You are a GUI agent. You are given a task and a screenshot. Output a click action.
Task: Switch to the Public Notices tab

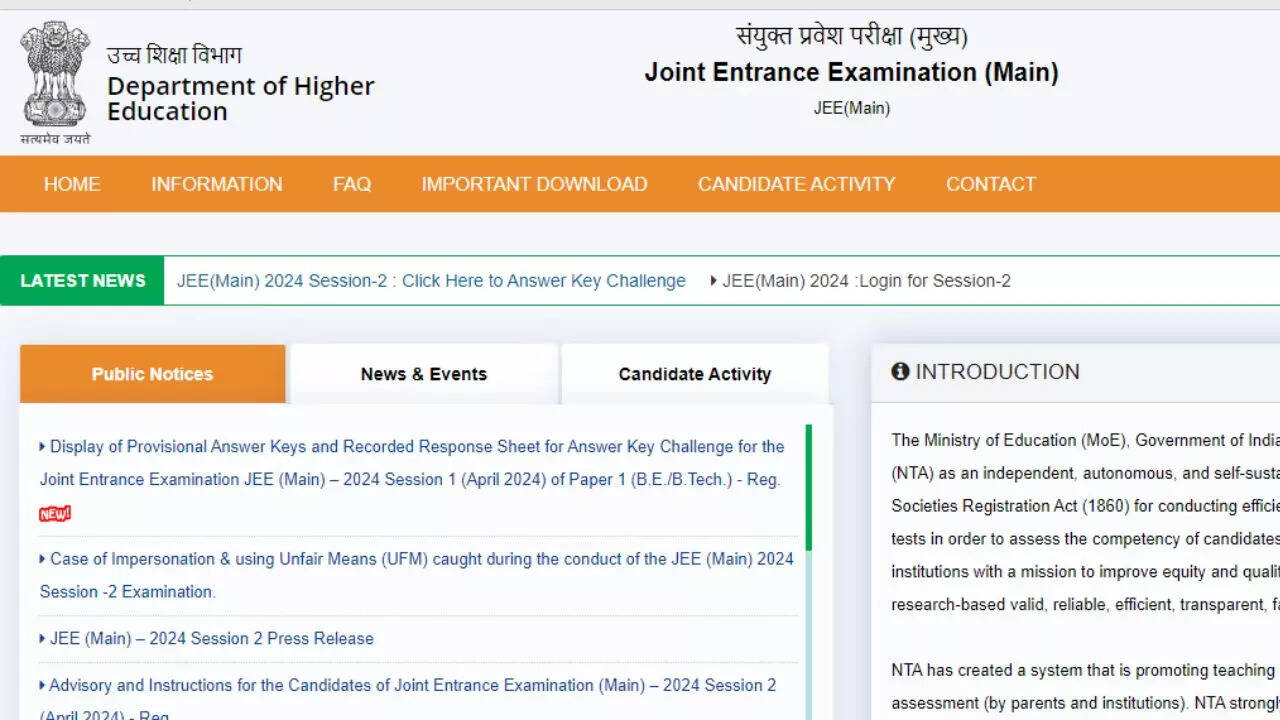(152, 374)
